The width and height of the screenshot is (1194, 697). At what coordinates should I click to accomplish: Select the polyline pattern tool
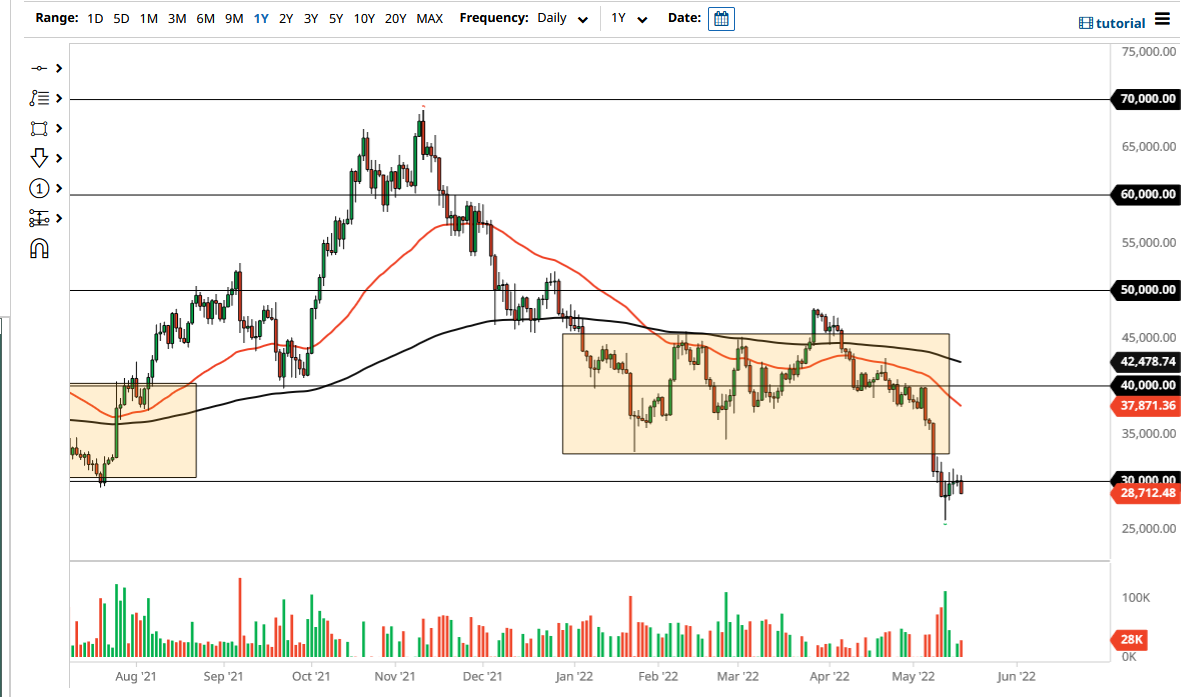pos(40,98)
